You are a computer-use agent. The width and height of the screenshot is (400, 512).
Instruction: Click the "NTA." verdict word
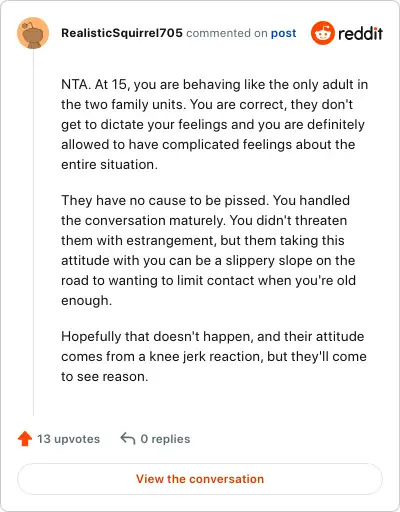(76, 84)
